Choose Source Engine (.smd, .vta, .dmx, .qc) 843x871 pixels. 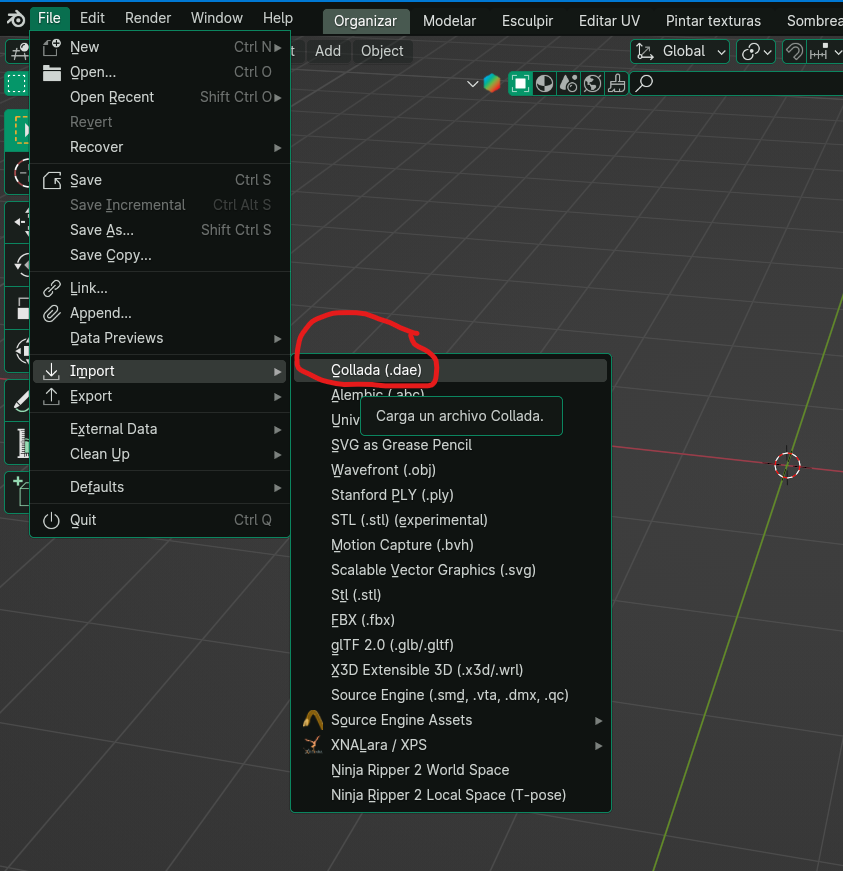[x=450, y=695]
